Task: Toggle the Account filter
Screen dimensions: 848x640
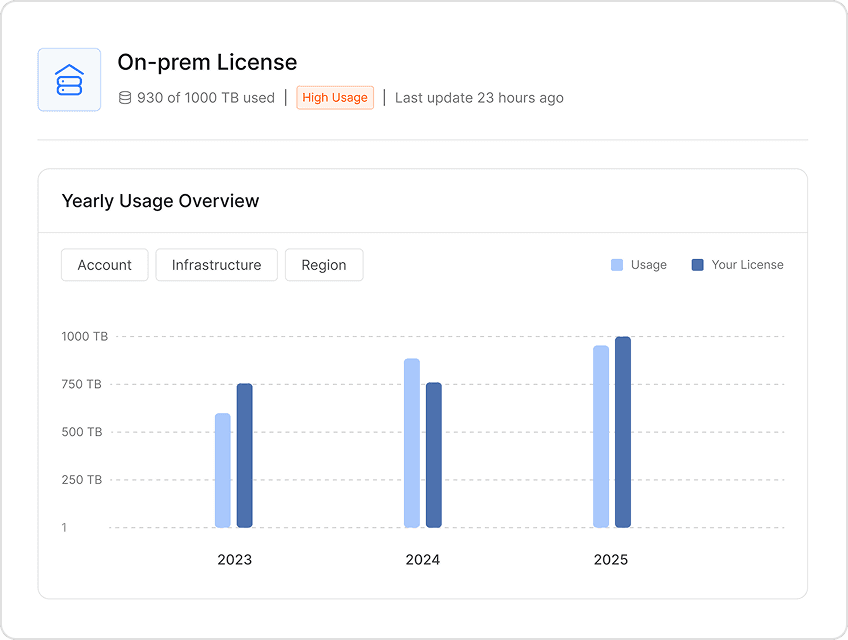Action: (104, 264)
